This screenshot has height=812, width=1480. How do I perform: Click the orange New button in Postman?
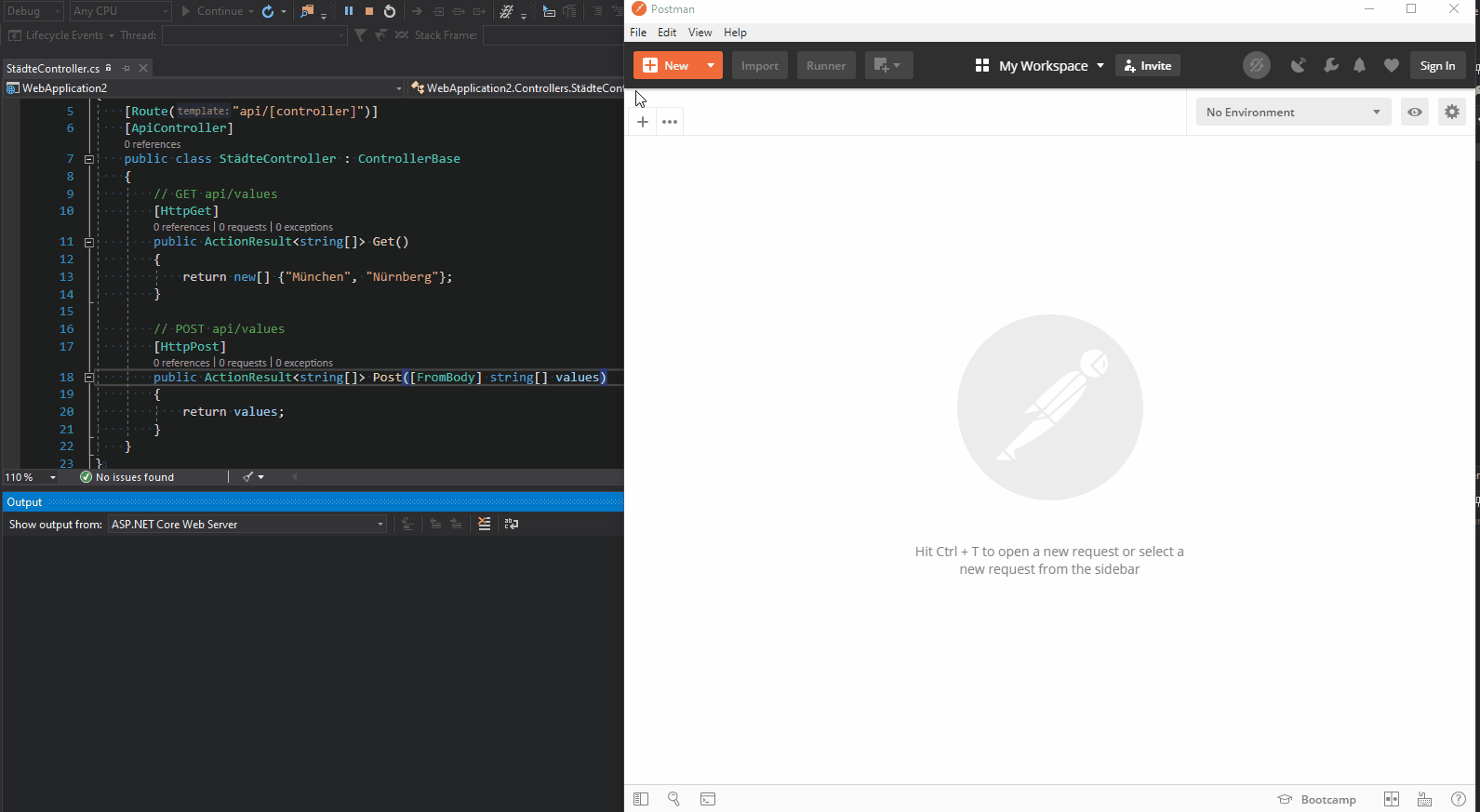click(666, 65)
